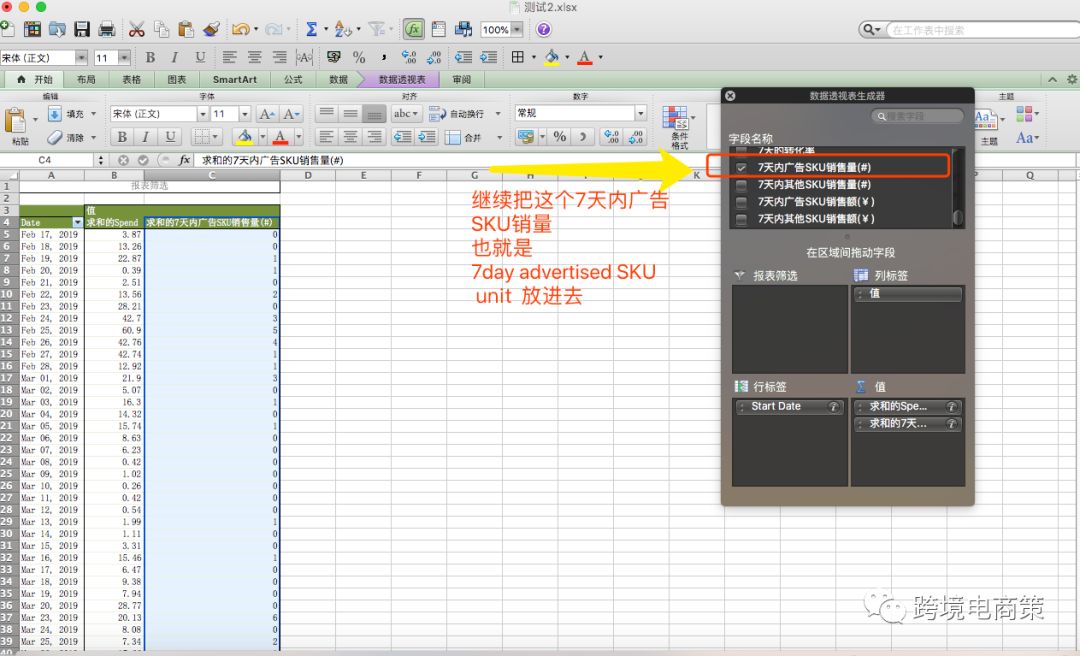Pick fill color in the formatting toolbar

tap(552, 57)
